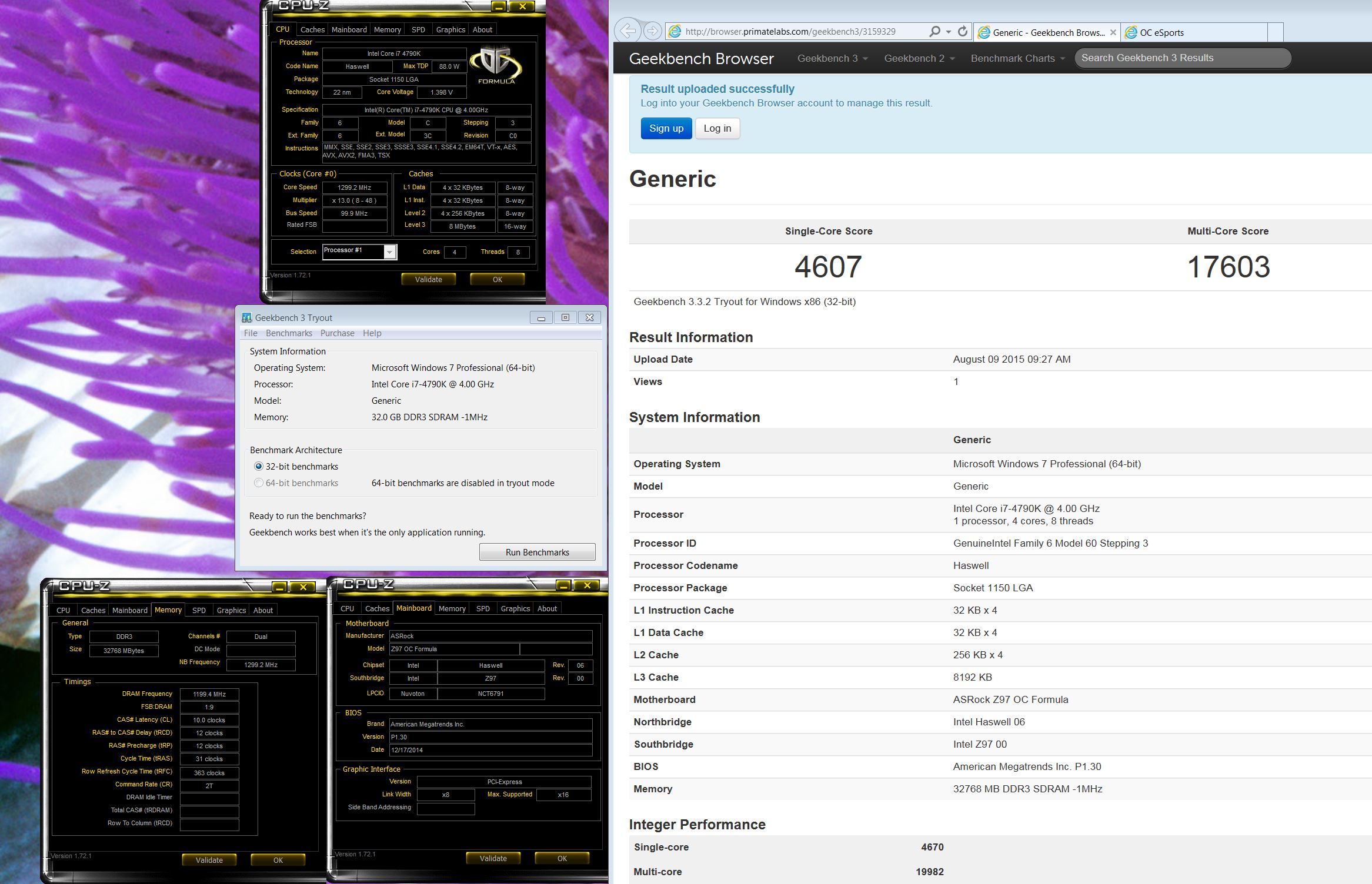Open the Help menu in Geekbench
The width and height of the screenshot is (1372, 884).
[x=372, y=333]
